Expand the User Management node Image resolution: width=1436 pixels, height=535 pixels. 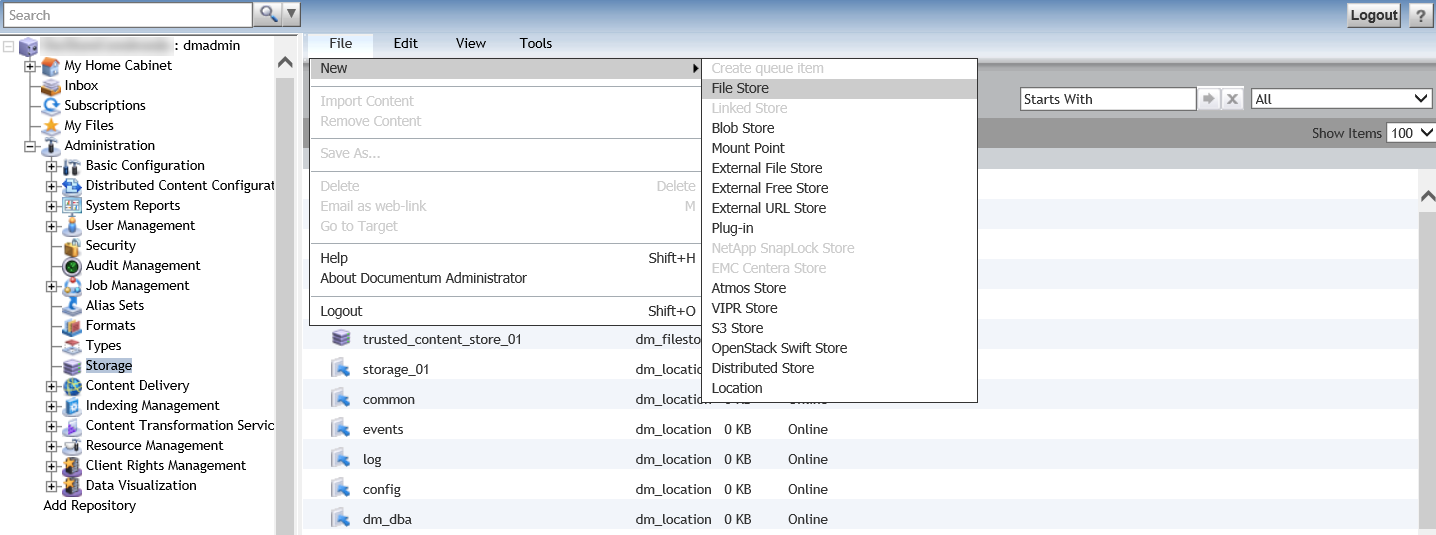coord(52,226)
